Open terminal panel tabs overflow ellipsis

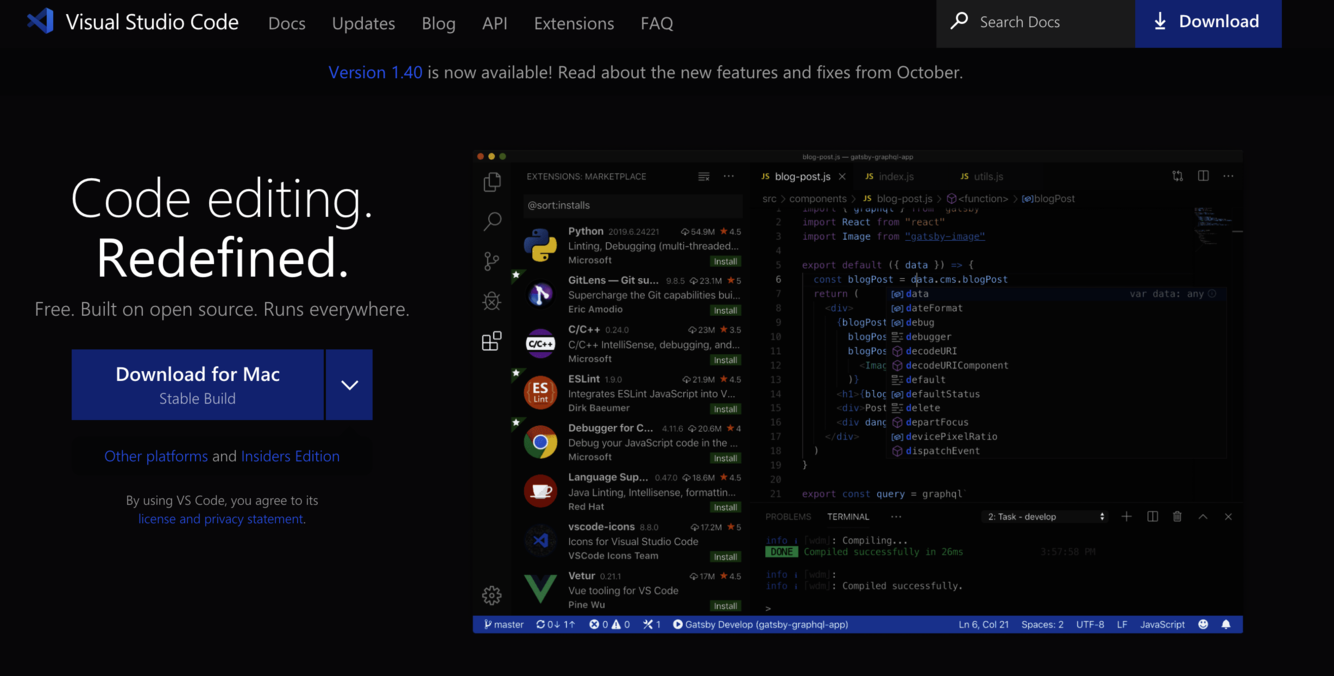point(896,517)
